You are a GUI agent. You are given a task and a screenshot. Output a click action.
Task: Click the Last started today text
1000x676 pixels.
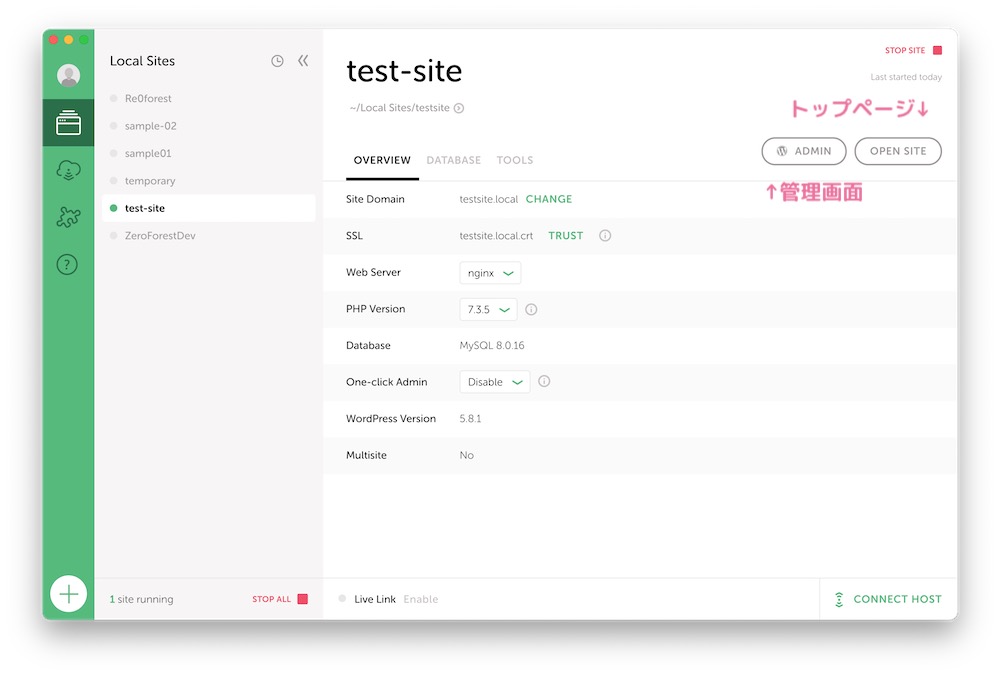(x=906, y=77)
